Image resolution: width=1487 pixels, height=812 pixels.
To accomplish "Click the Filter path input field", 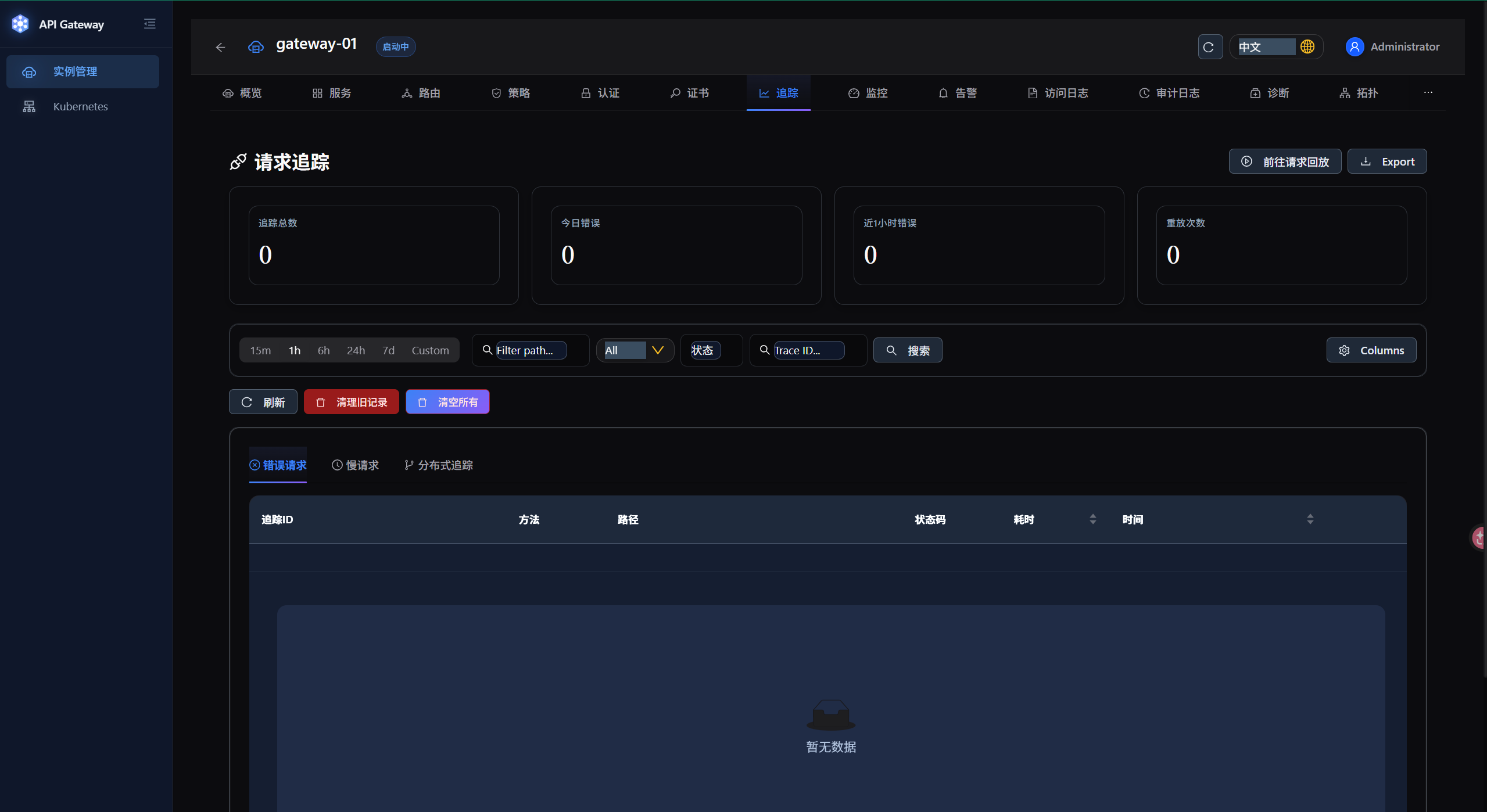I will pos(531,350).
